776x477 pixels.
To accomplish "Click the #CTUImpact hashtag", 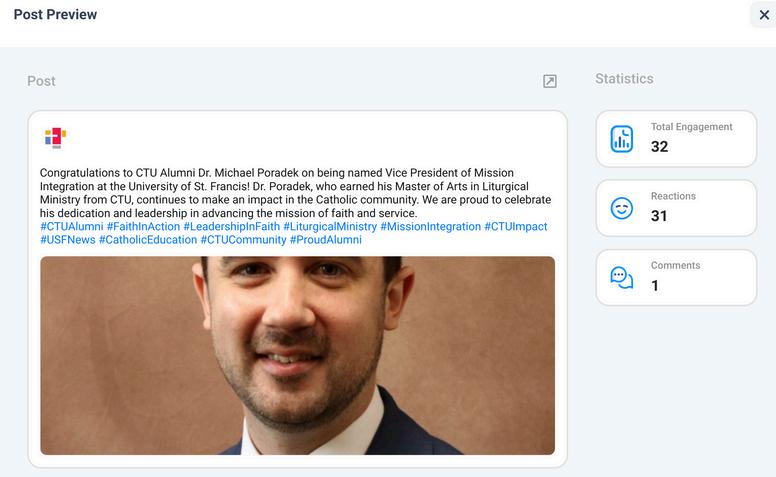I will tap(516, 227).
